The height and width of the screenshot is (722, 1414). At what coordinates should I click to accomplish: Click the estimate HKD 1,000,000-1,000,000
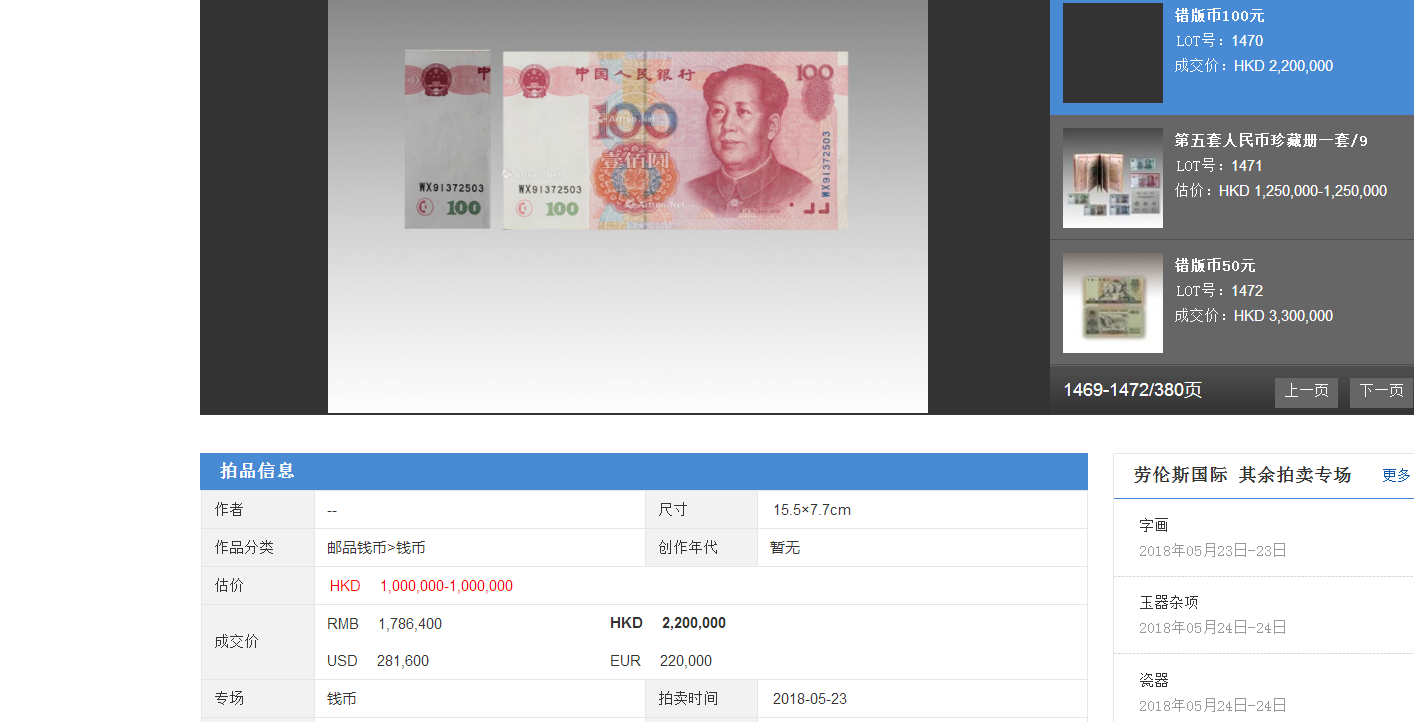[x=421, y=586]
